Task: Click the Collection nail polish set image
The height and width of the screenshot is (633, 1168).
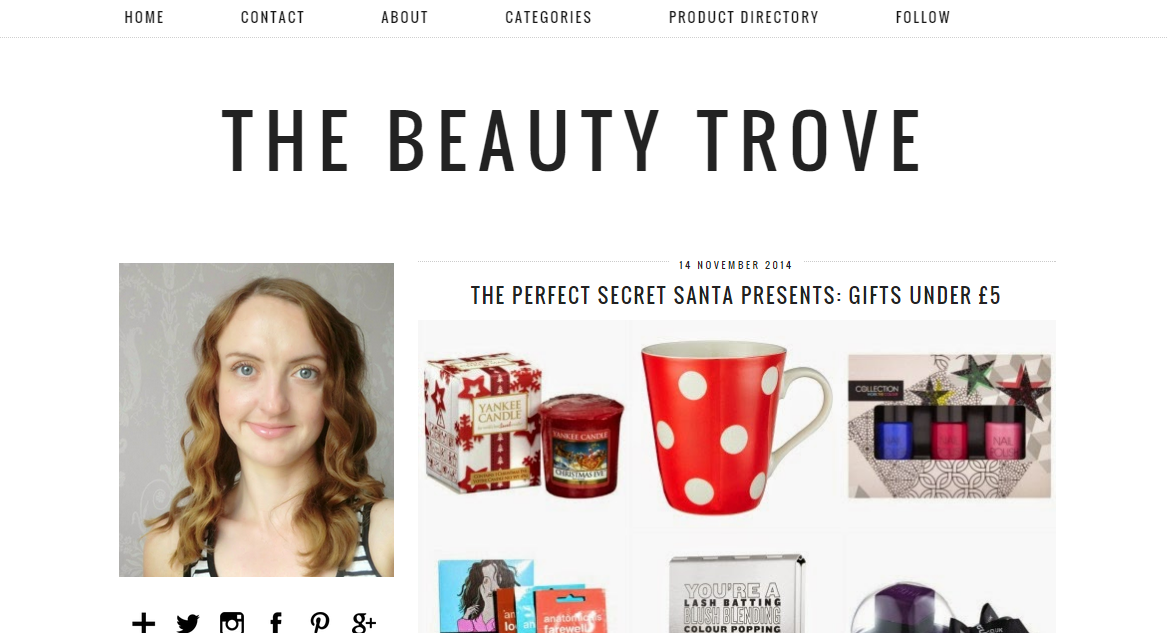Action: click(950, 426)
